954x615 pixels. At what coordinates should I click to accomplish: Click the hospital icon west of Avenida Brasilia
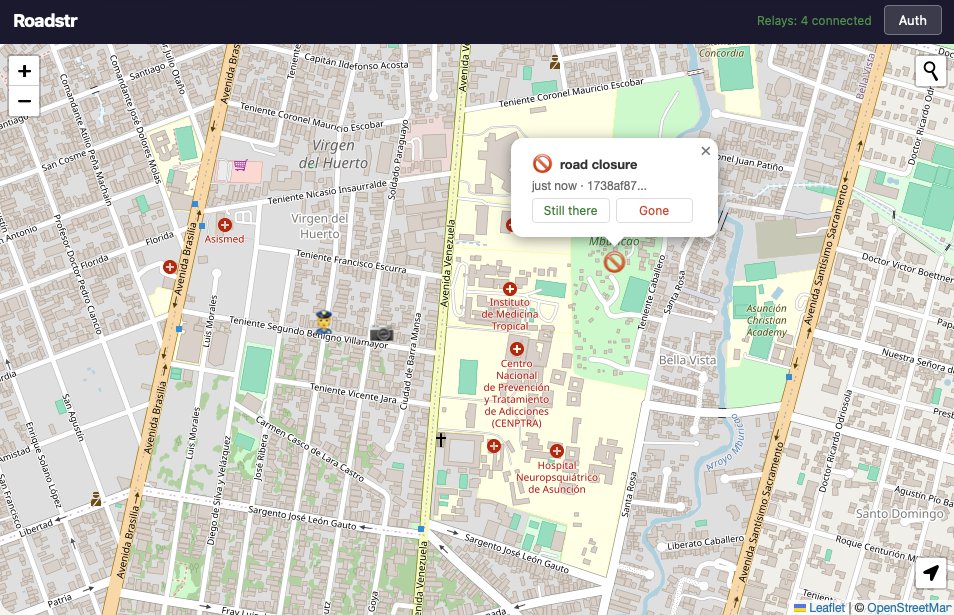click(x=170, y=266)
